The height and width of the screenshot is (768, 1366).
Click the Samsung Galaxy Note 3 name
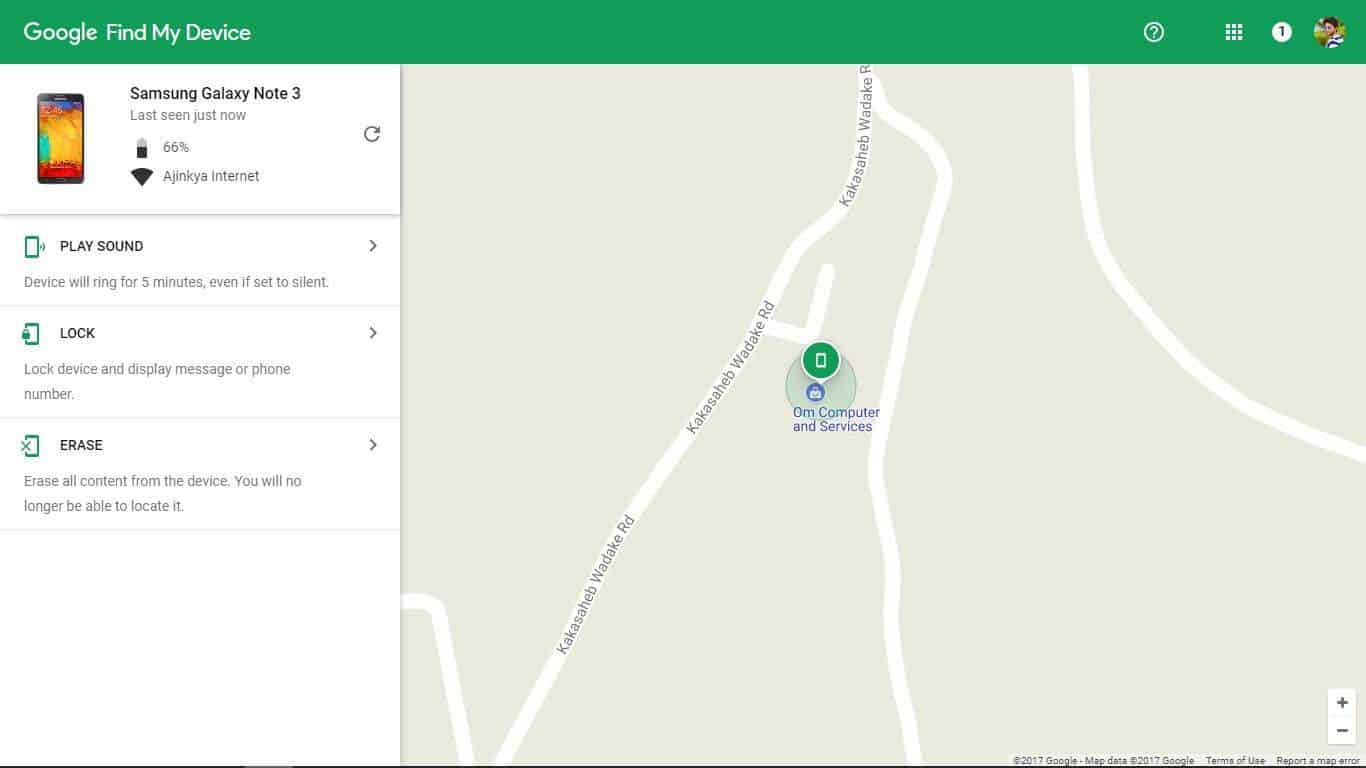pyautogui.click(x=215, y=93)
